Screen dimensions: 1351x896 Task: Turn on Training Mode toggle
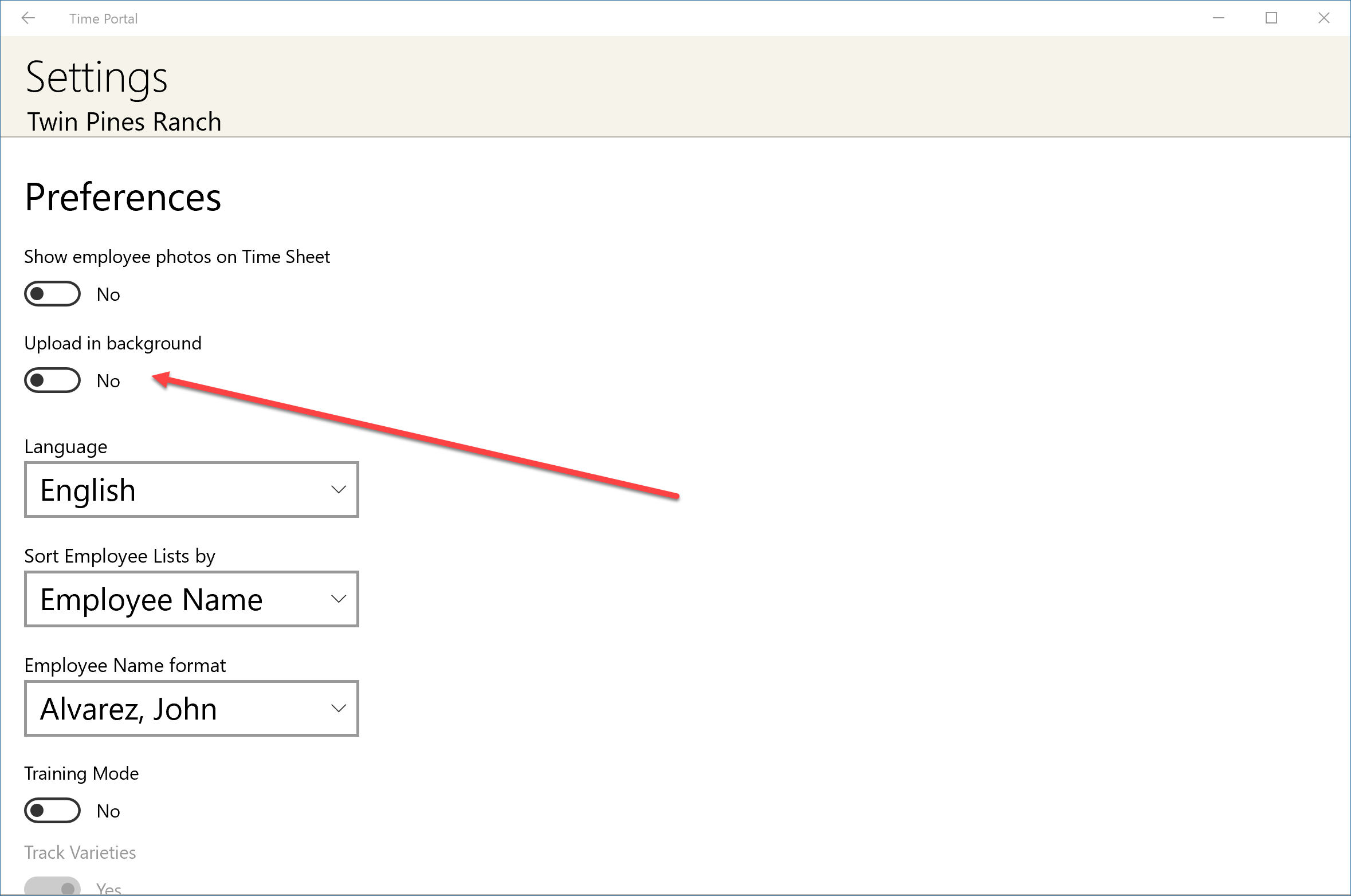[x=52, y=811]
